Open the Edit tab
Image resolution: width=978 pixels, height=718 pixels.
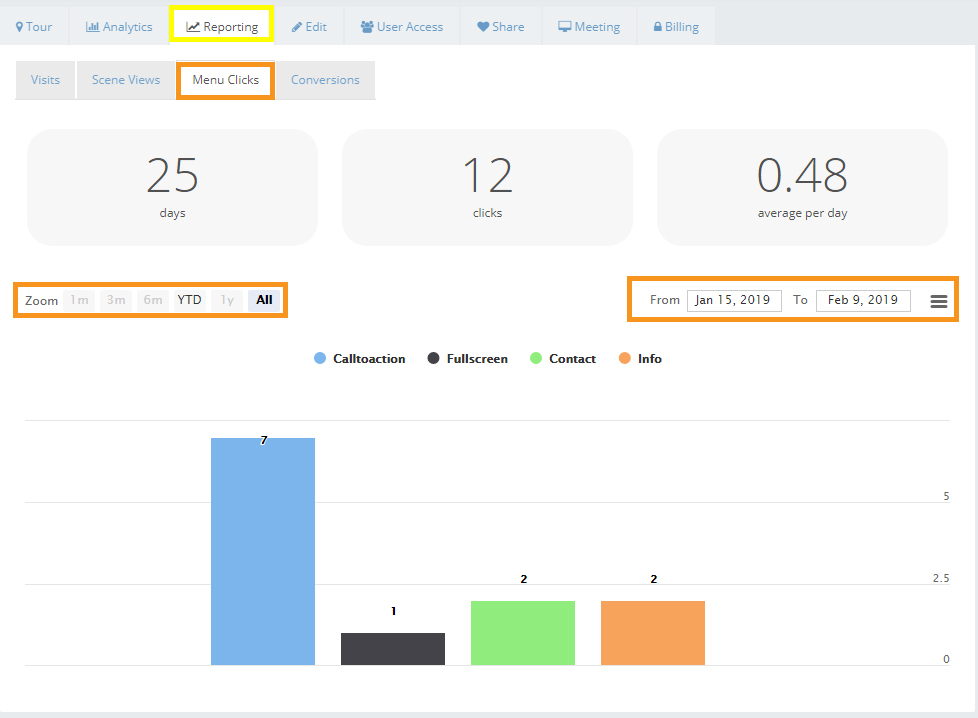309,27
